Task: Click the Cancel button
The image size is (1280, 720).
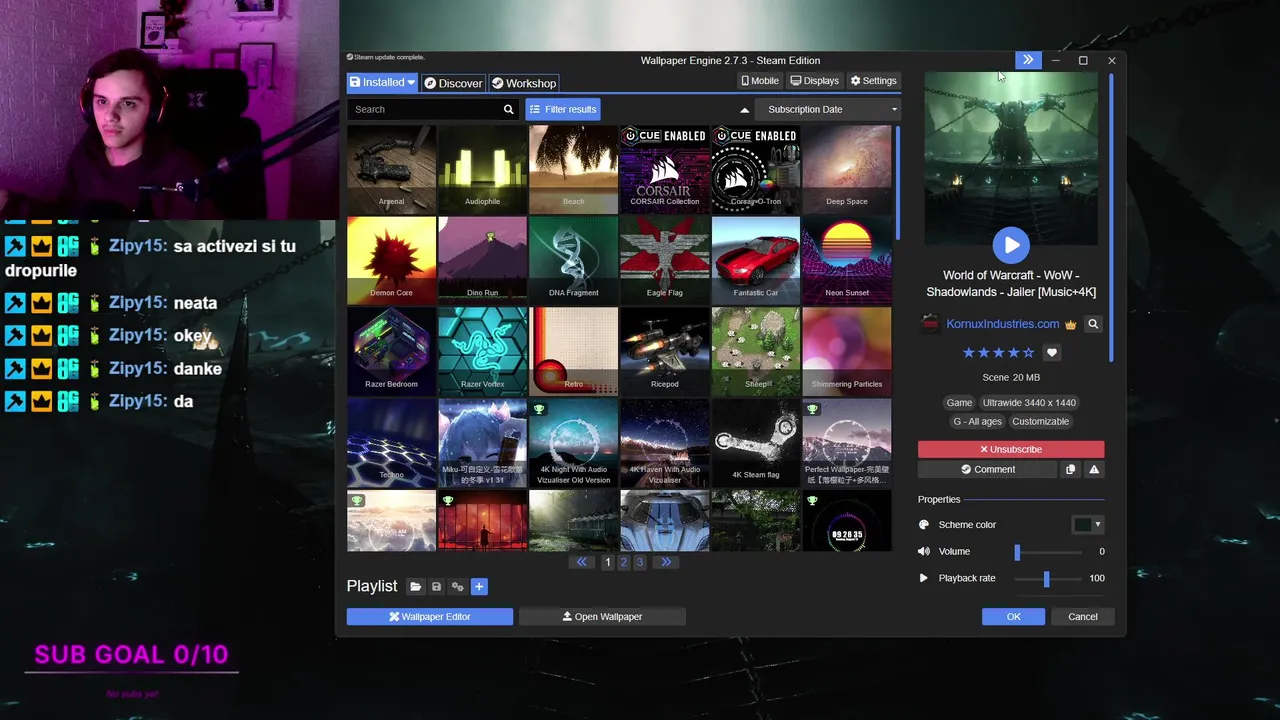Action: coord(1083,617)
